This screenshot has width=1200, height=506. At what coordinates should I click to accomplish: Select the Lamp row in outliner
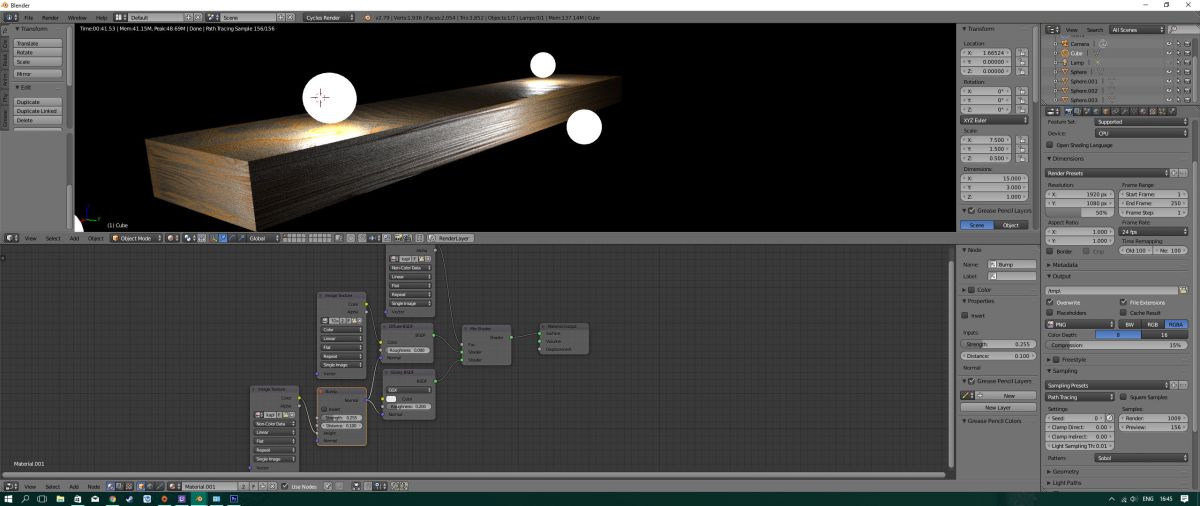1076,62
